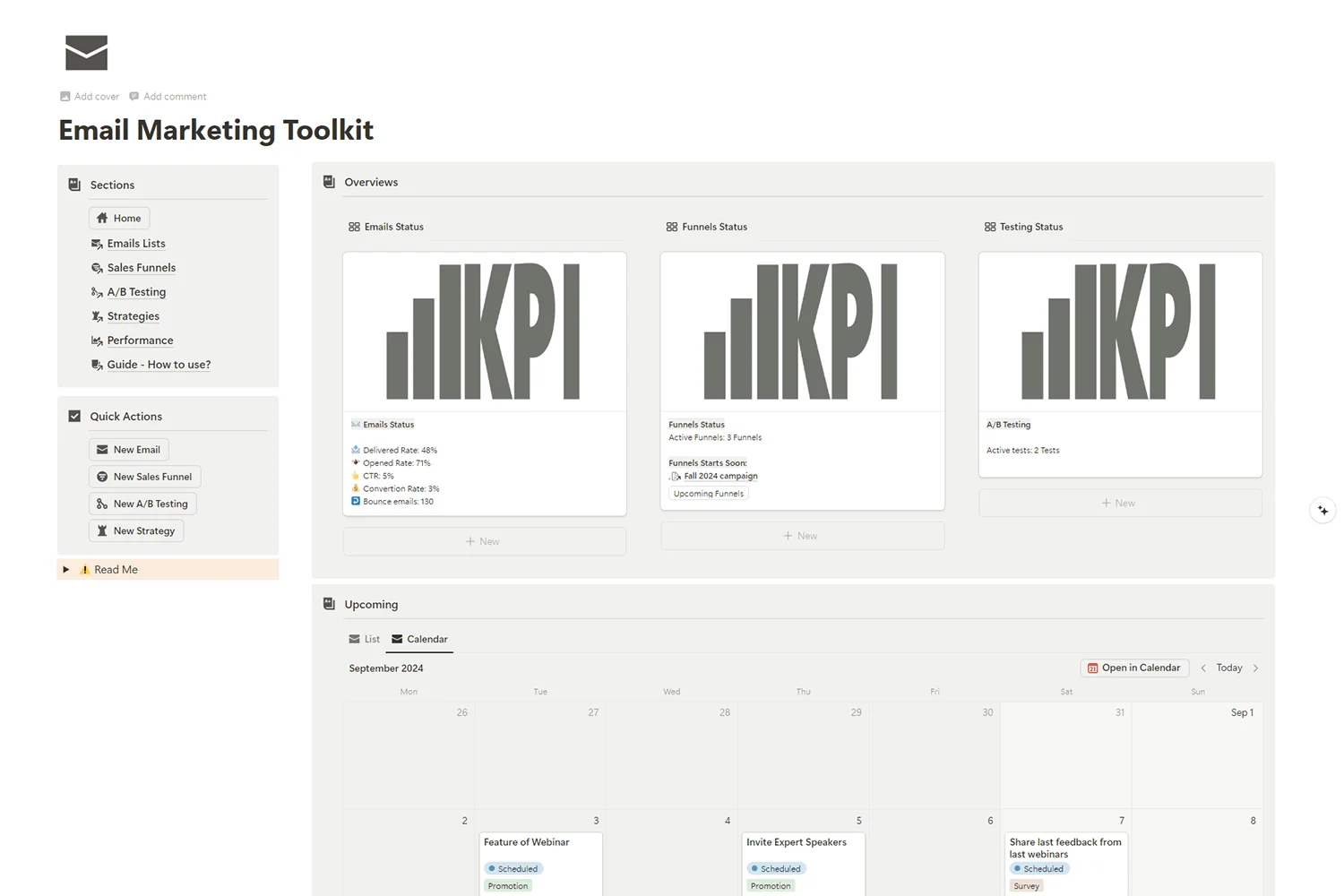1344x896 pixels.
Task: Click the New Email button
Action: pos(129,450)
